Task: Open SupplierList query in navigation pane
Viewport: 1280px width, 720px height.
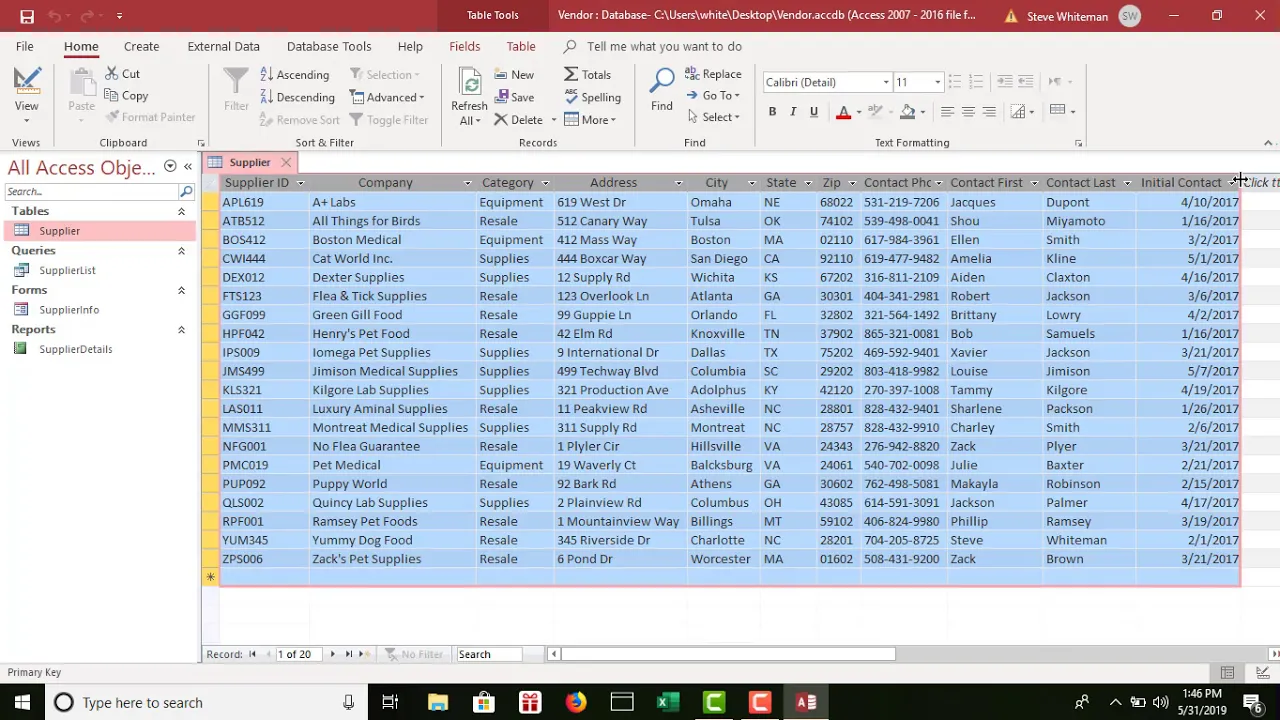Action: coord(67,270)
